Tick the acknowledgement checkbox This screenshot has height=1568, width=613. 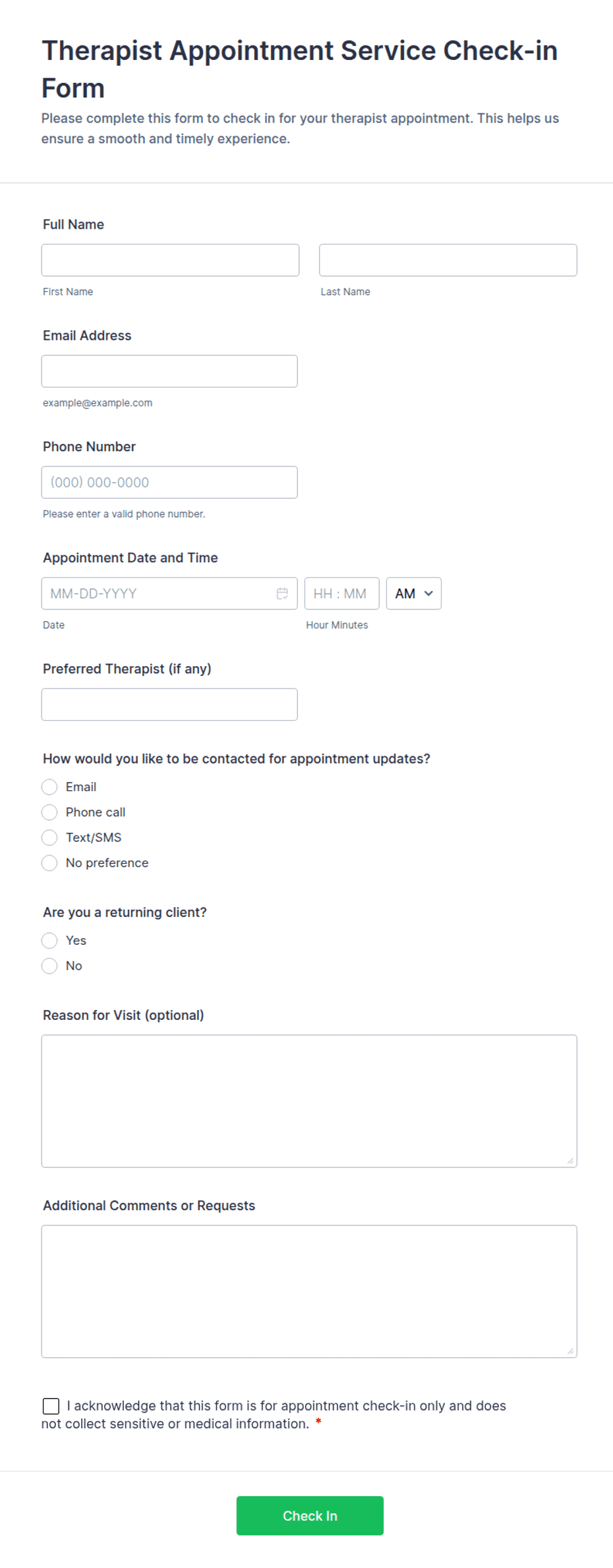click(x=51, y=1407)
